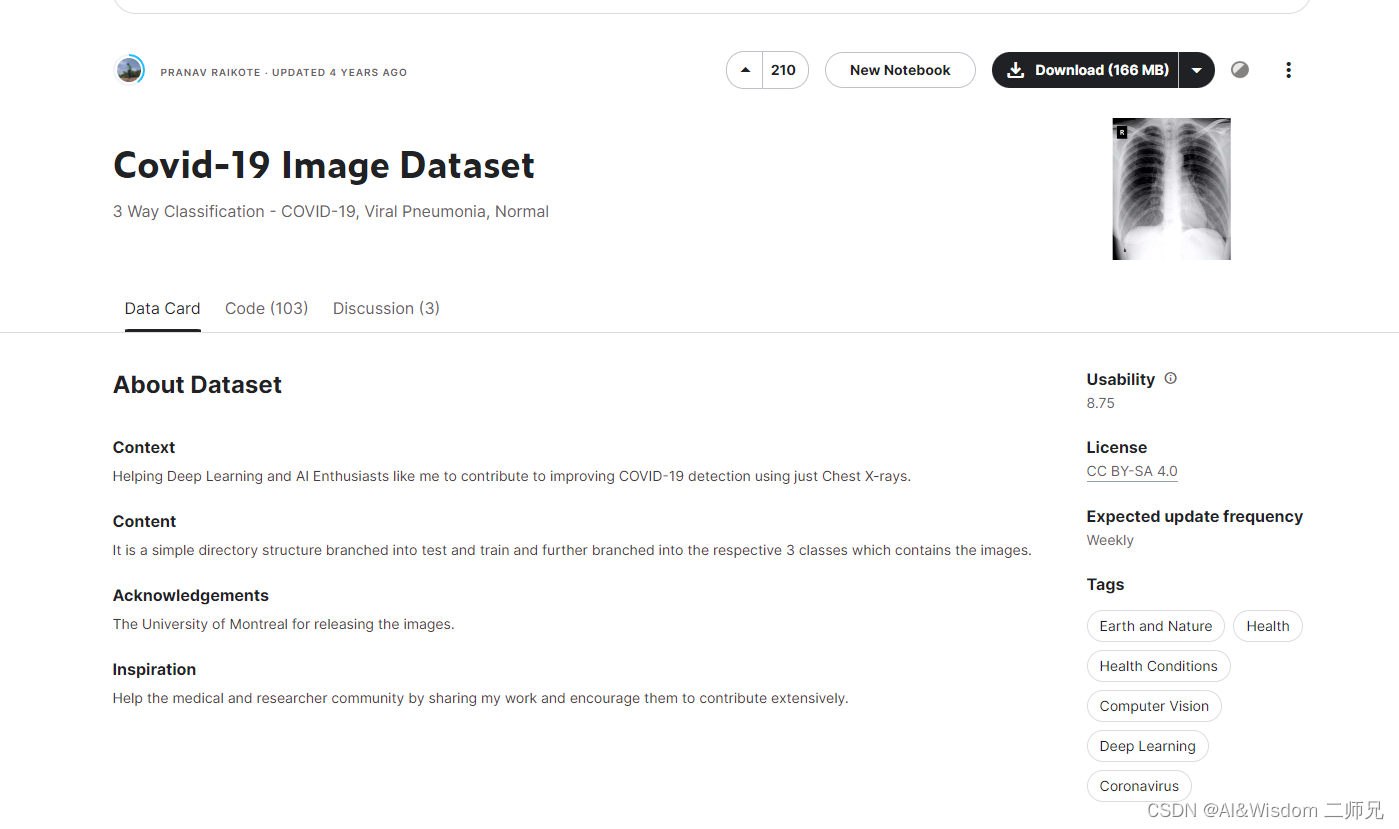The image size is (1399, 829).
Task: Switch to the Data Card tab
Action: [162, 308]
